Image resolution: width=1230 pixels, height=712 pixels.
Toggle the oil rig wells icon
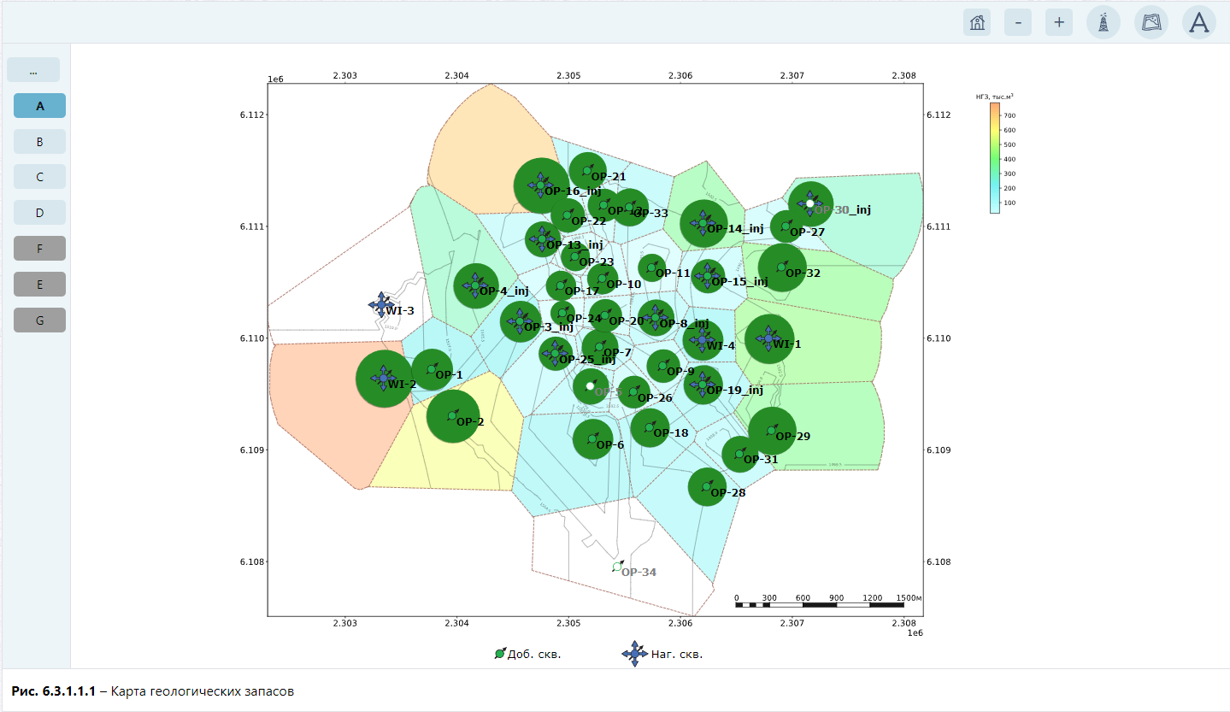click(x=1103, y=22)
